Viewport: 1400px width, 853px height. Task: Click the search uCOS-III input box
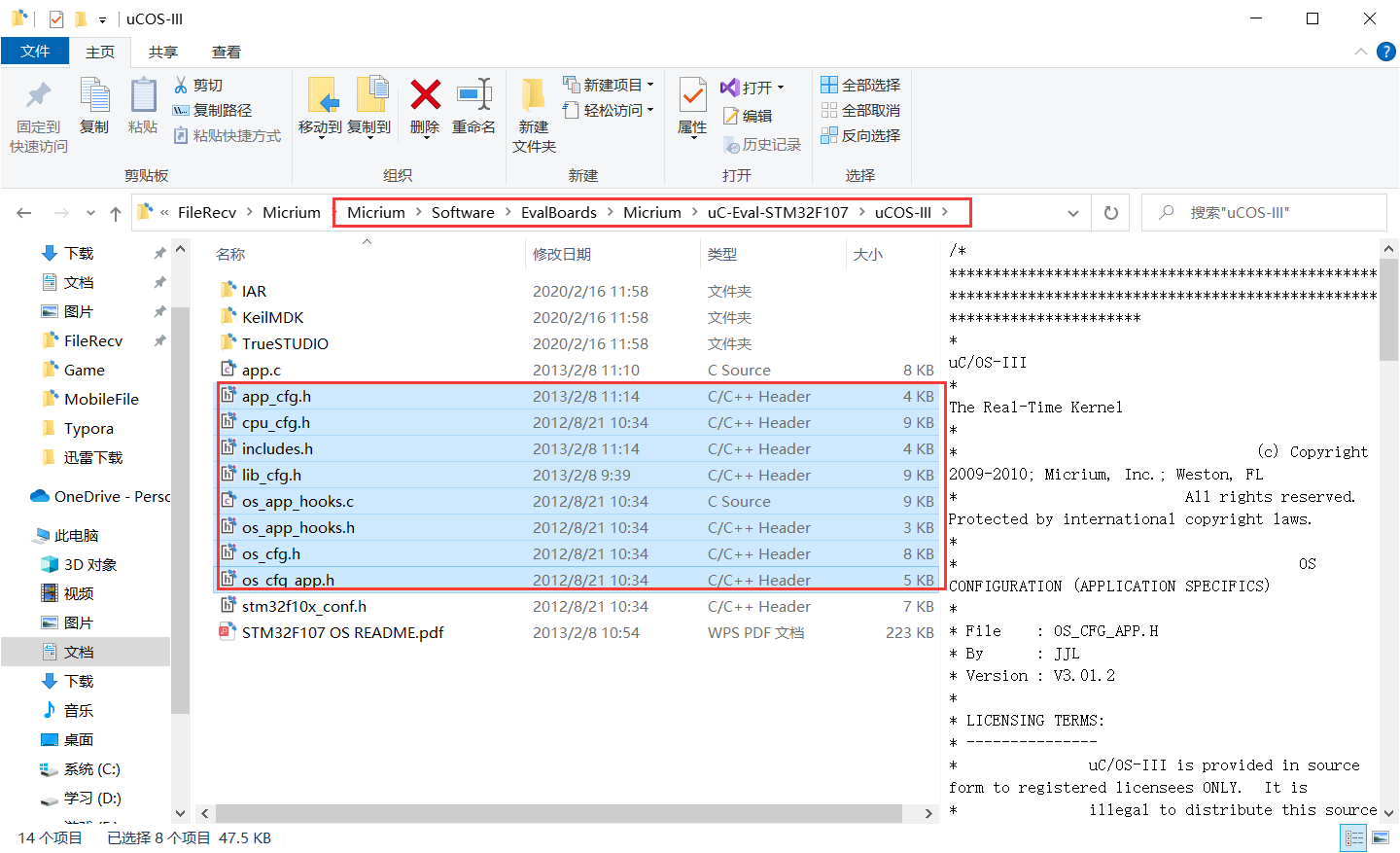[1264, 213]
